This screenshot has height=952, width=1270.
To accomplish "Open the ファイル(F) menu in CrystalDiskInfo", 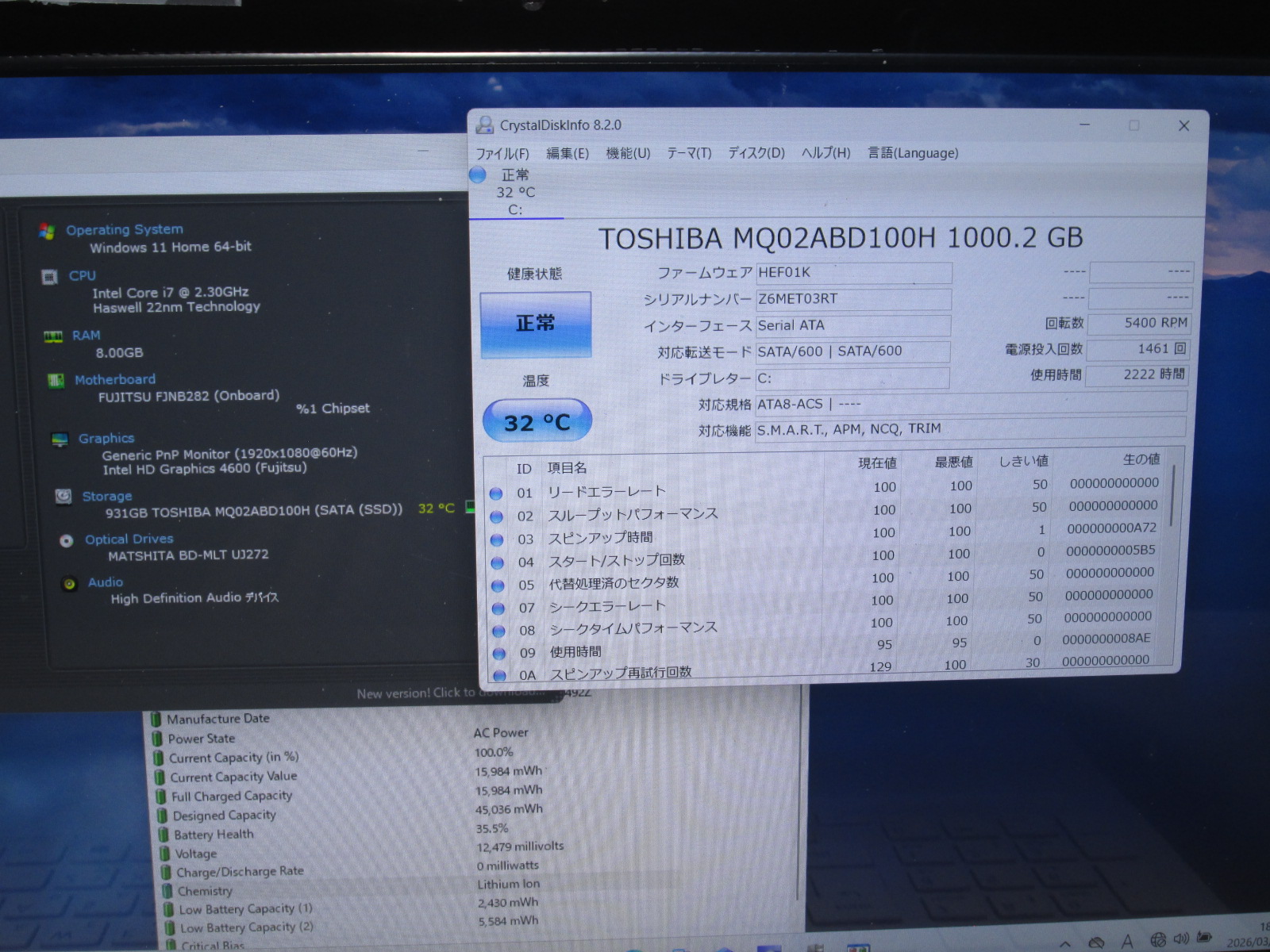I will click(502, 153).
